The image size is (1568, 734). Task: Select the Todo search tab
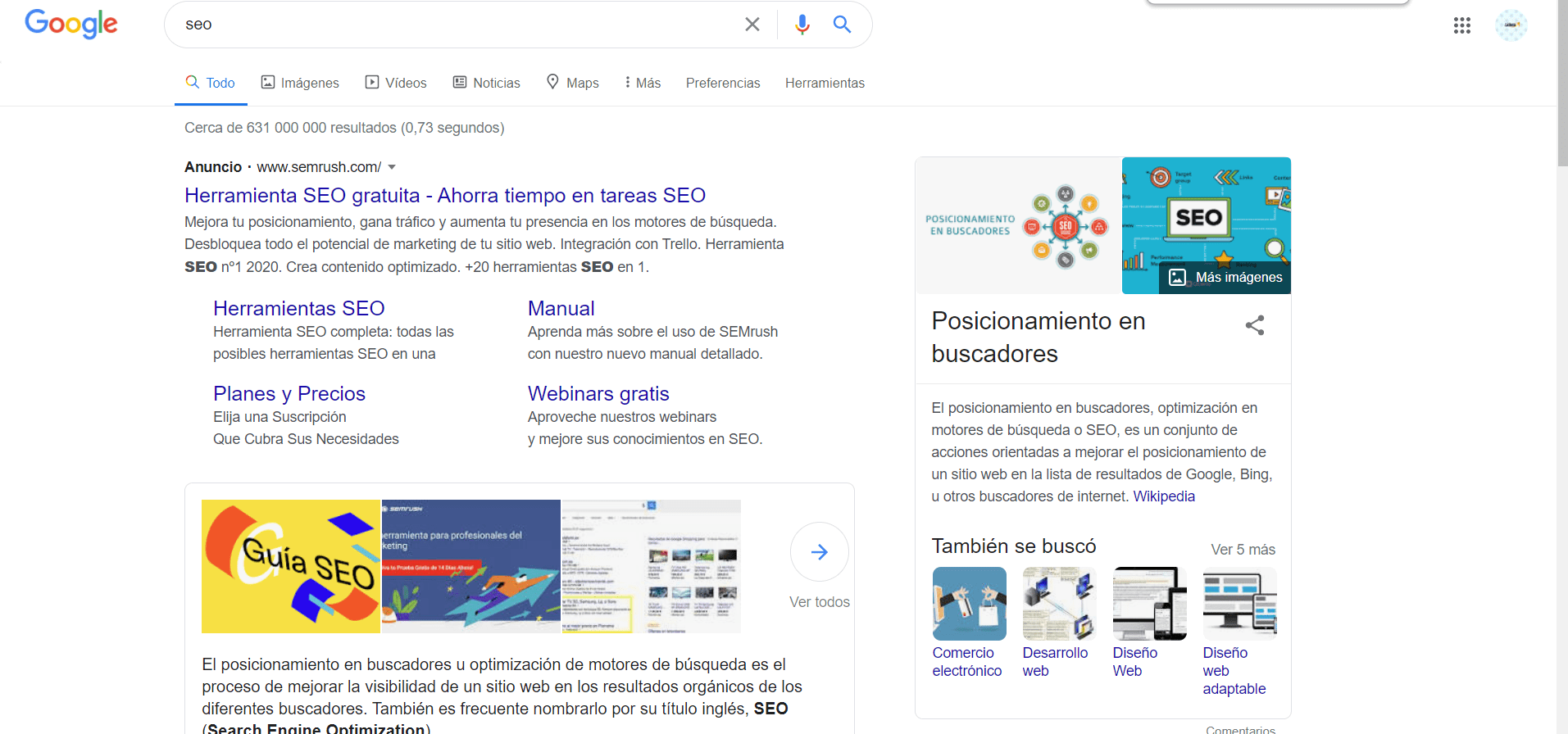click(211, 83)
